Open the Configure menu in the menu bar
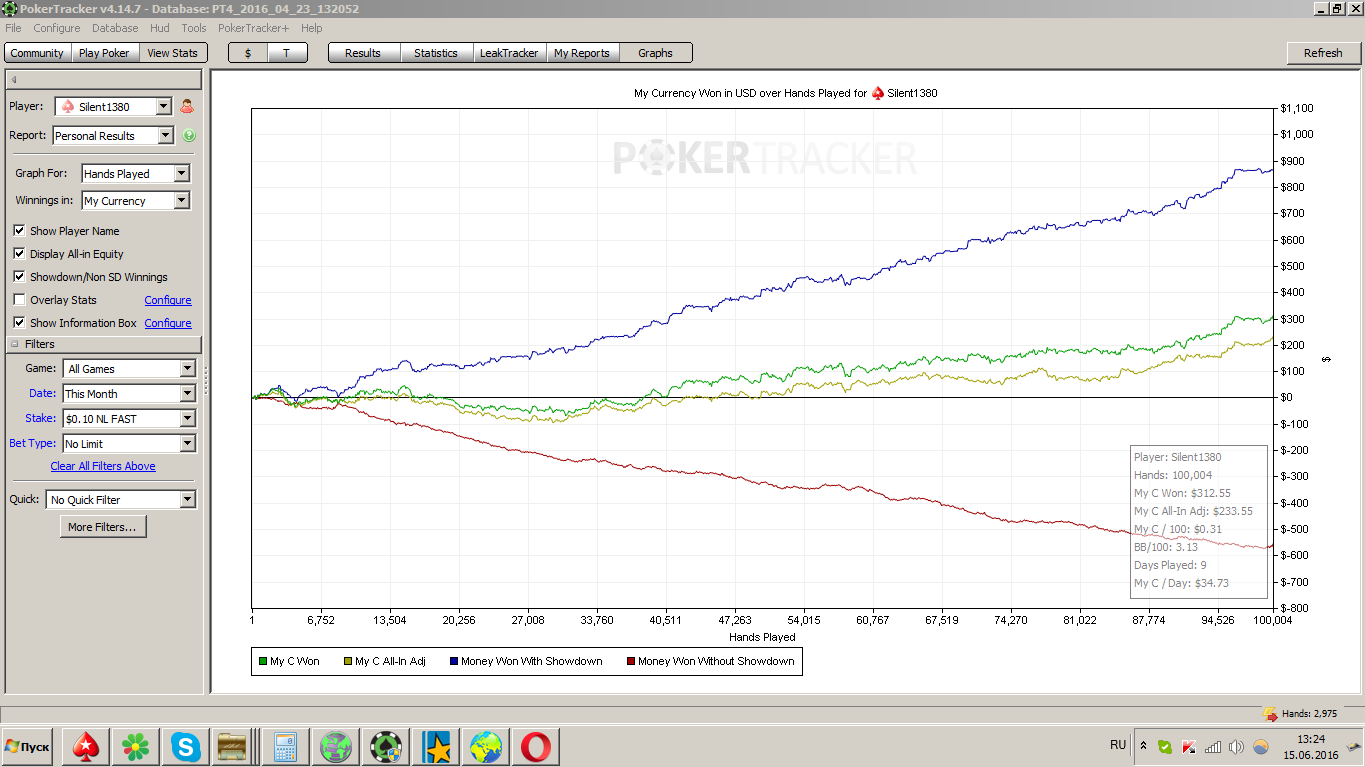The height and width of the screenshot is (767, 1365). (57, 28)
